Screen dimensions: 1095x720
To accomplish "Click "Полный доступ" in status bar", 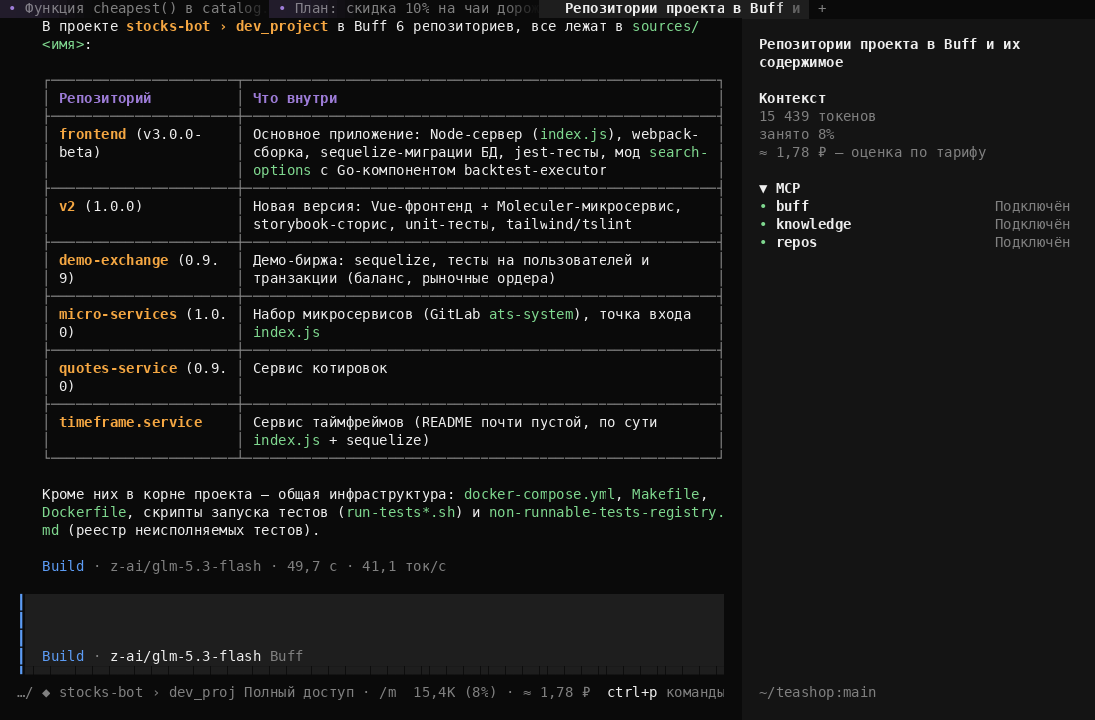I will [299, 692].
